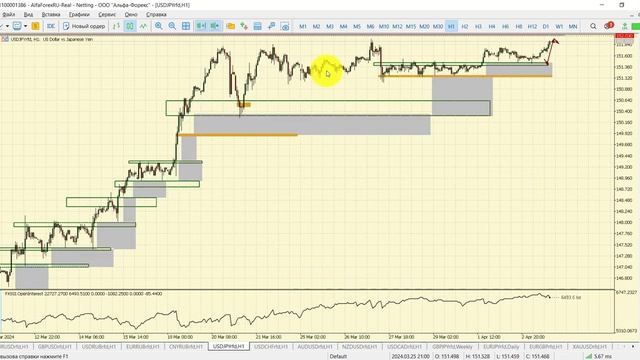This screenshot has height=360, width=640.
Task: Open the Справка menu
Action: pyautogui.click(x=156, y=14)
